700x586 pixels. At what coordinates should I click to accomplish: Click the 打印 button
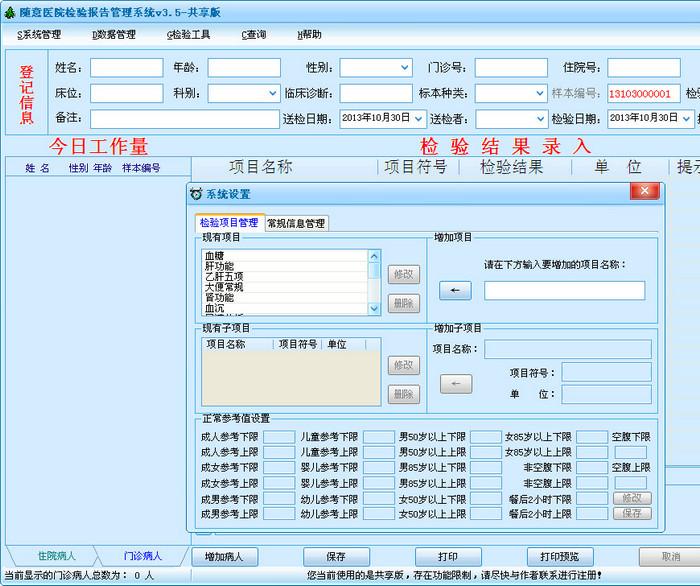(448, 557)
